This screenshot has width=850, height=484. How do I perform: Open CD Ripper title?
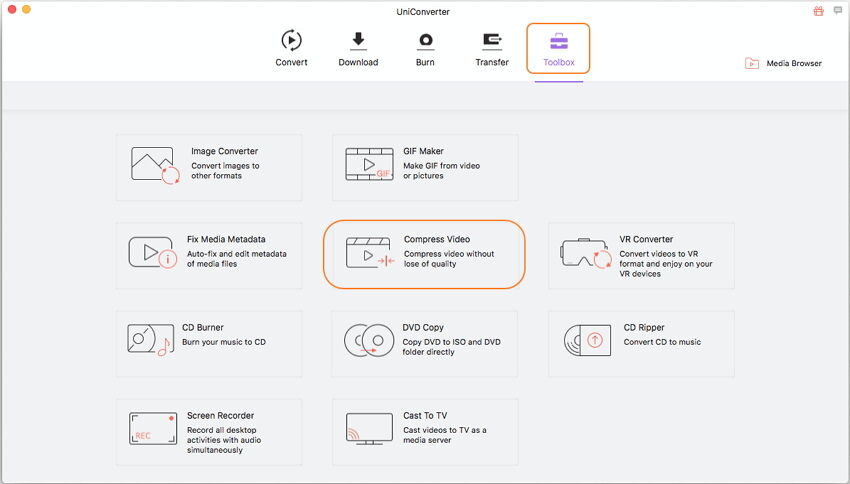644,327
